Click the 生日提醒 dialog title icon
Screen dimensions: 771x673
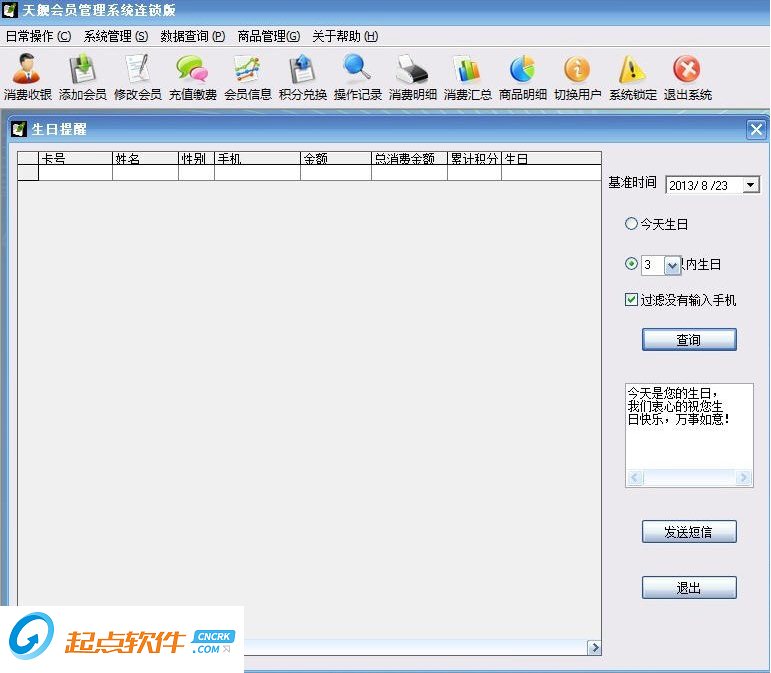19,129
